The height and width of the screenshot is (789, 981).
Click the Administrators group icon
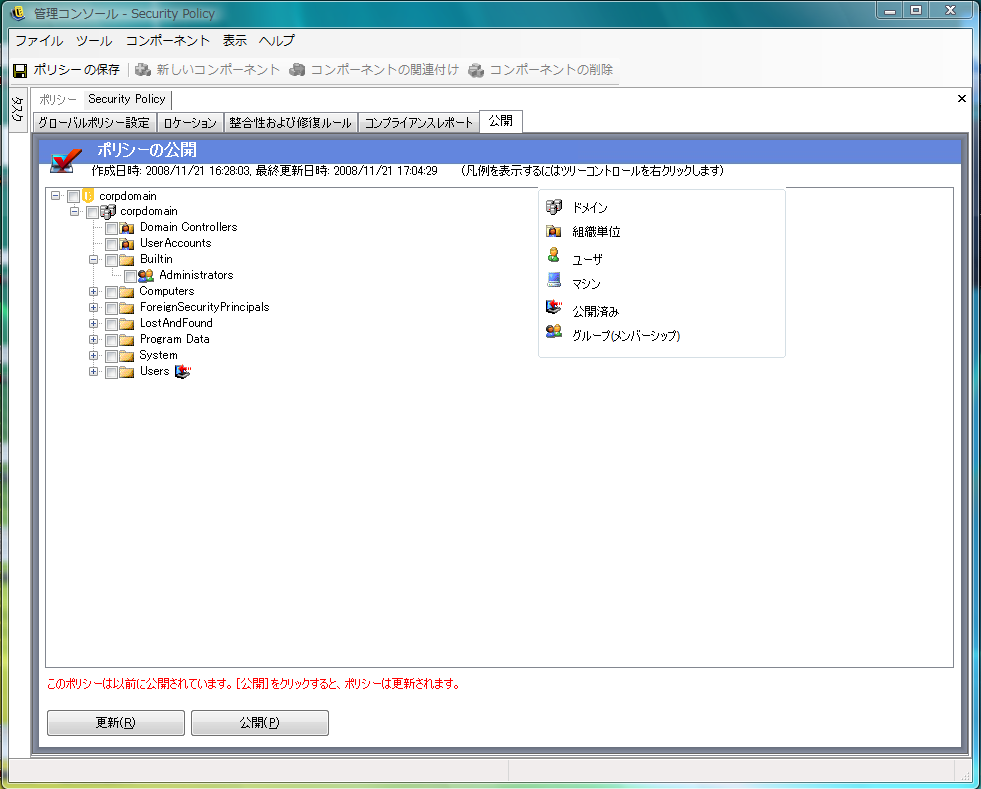146,275
